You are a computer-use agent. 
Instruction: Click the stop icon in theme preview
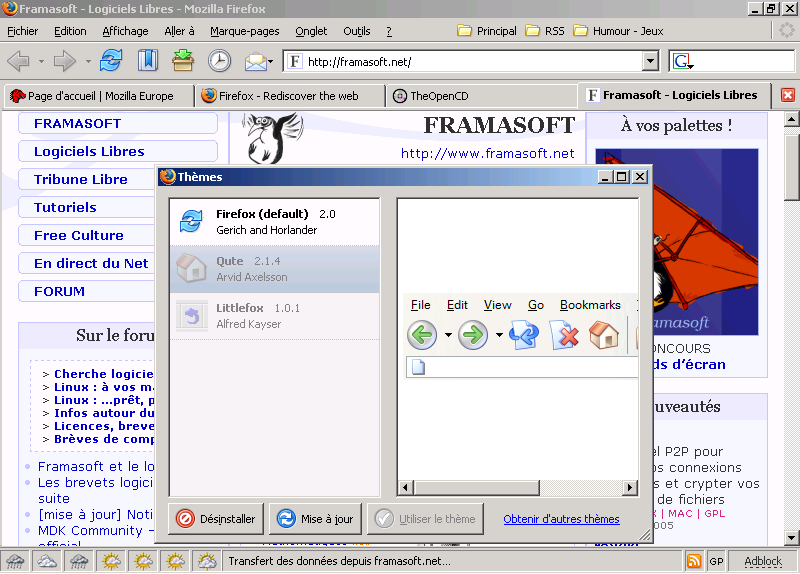pos(564,335)
